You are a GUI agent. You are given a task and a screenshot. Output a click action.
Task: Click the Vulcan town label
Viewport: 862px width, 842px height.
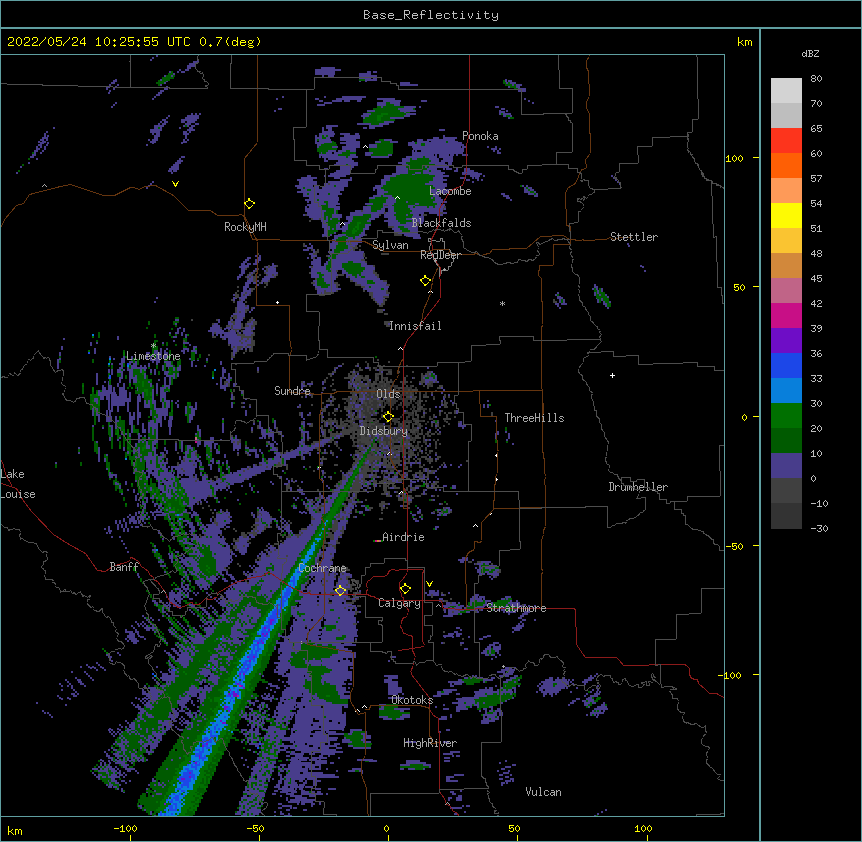(543, 792)
